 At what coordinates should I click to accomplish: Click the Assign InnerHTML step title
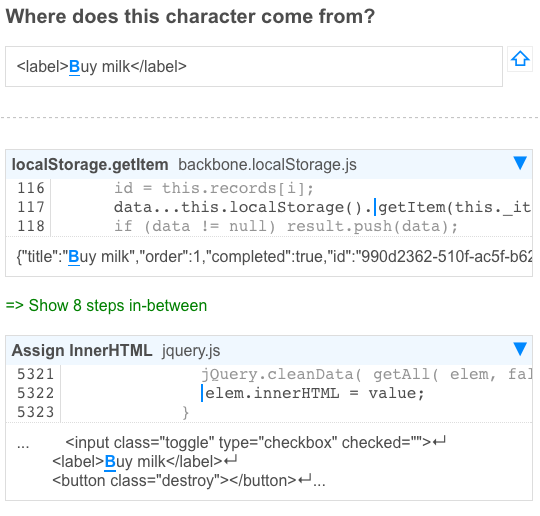[82, 350]
